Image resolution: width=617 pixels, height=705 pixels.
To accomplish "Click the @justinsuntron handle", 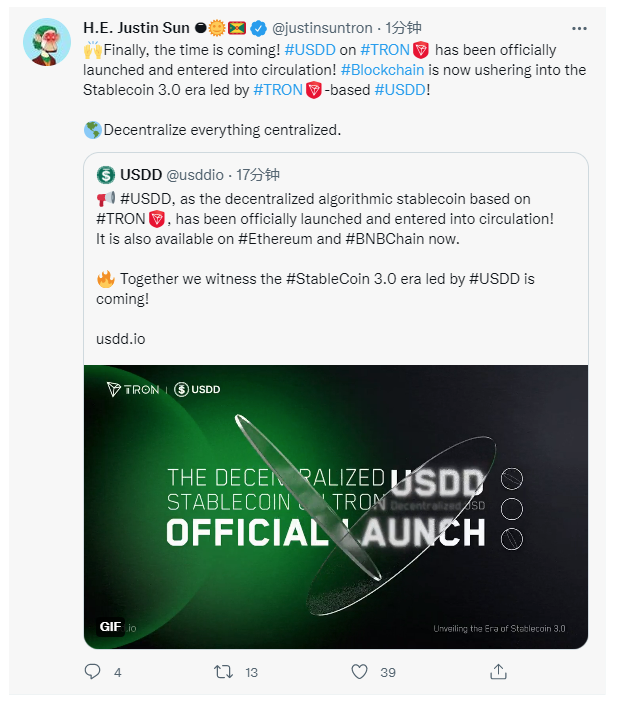I will 321,28.
